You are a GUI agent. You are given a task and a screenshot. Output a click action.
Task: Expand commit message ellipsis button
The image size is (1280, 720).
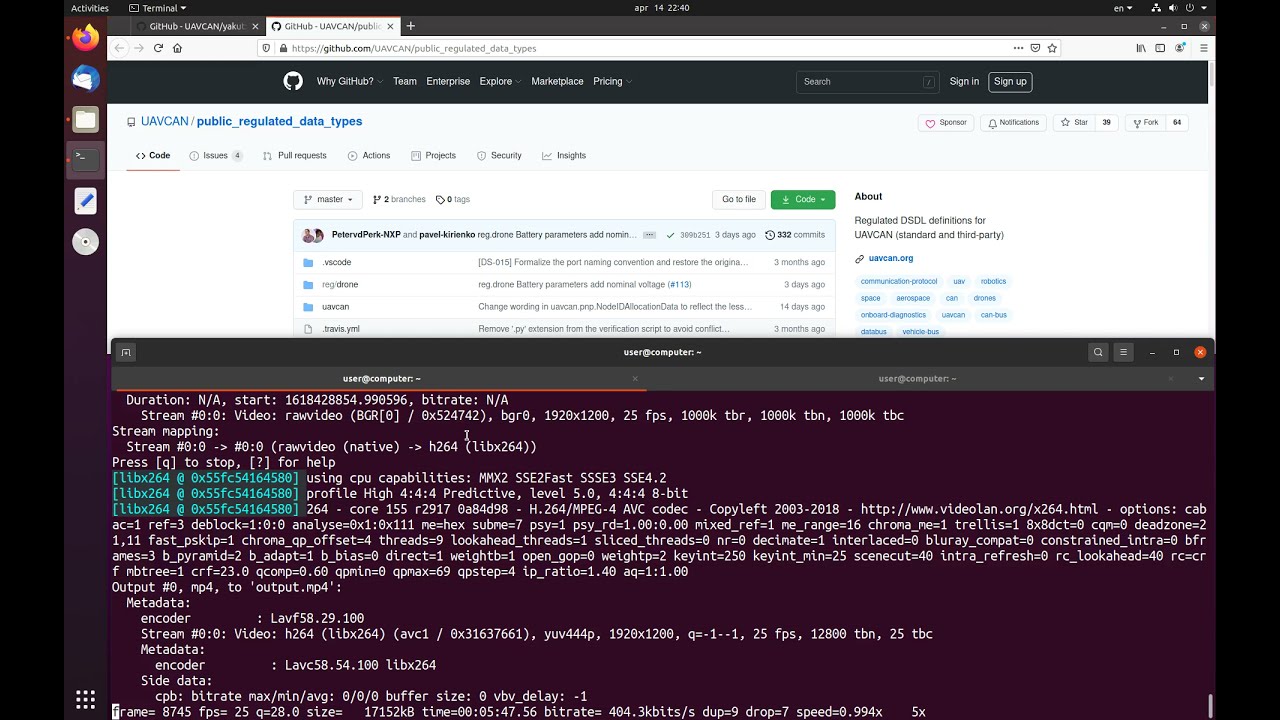point(649,235)
